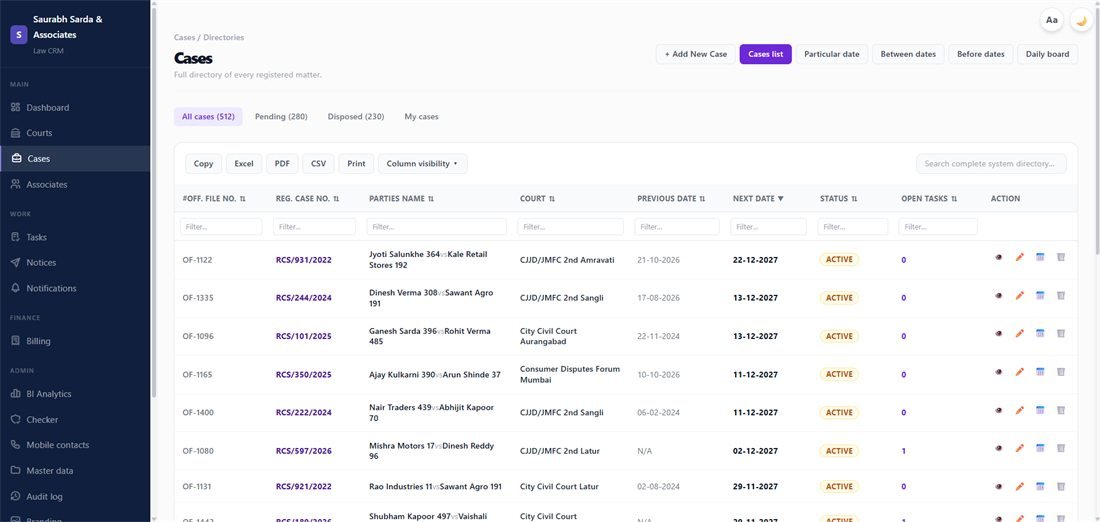Open Courts in sidebar

coord(75,133)
